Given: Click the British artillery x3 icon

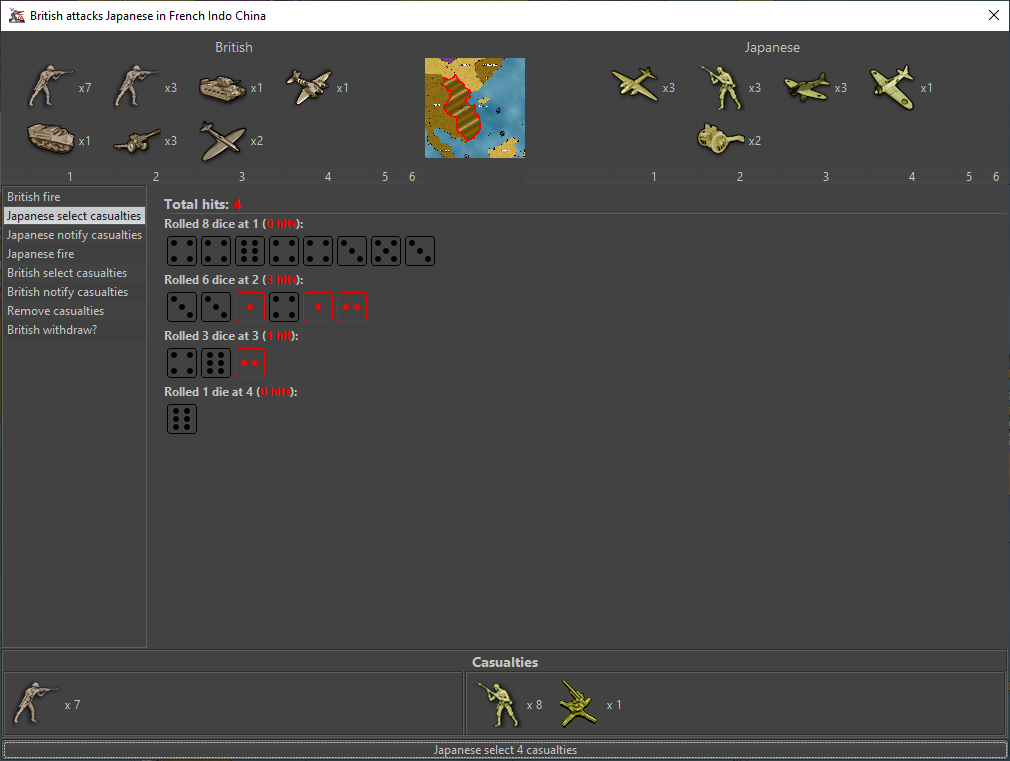Looking at the screenshot, I should coord(137,141).
